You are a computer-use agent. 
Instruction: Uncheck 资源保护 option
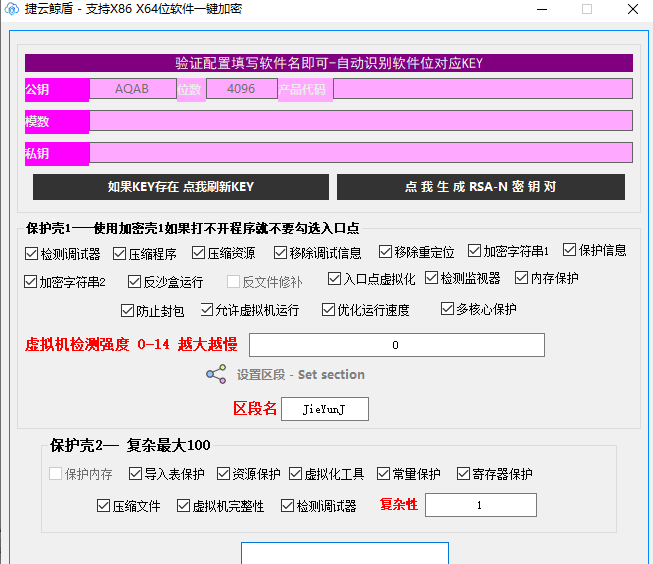tap(223, 474)
